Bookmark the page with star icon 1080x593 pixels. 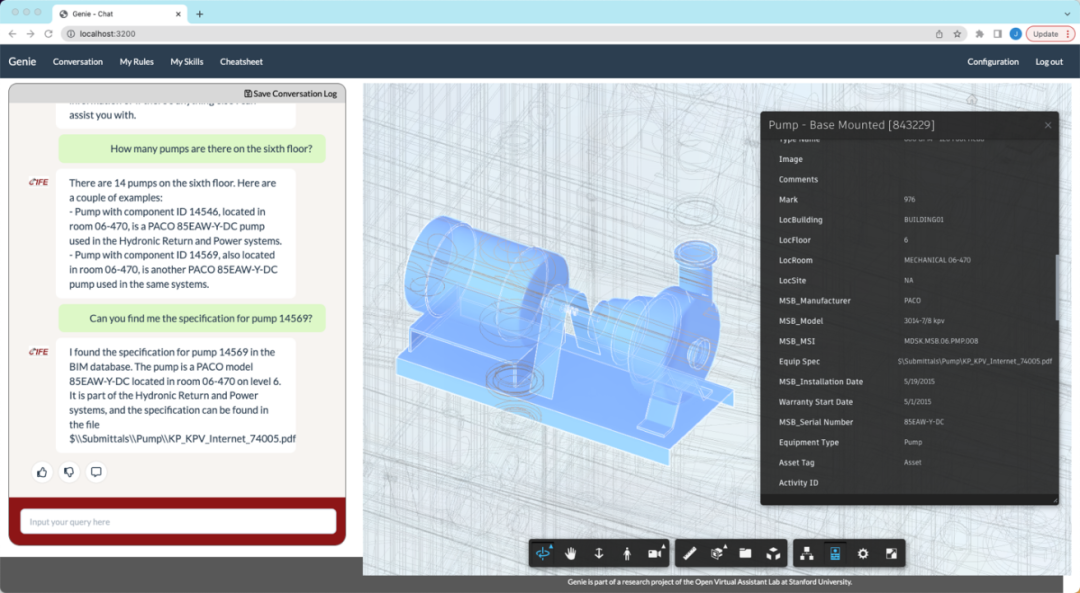[957, 34]
